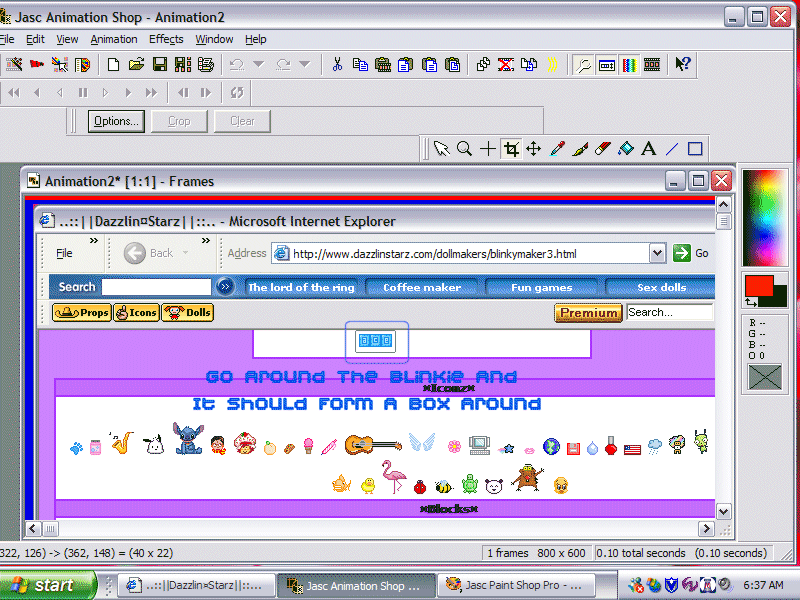Image resolution: width=800 pixels, height=600 pixels.
Task: Select the plus-shaped registration mark tool
Action: (x=488, y=149)
